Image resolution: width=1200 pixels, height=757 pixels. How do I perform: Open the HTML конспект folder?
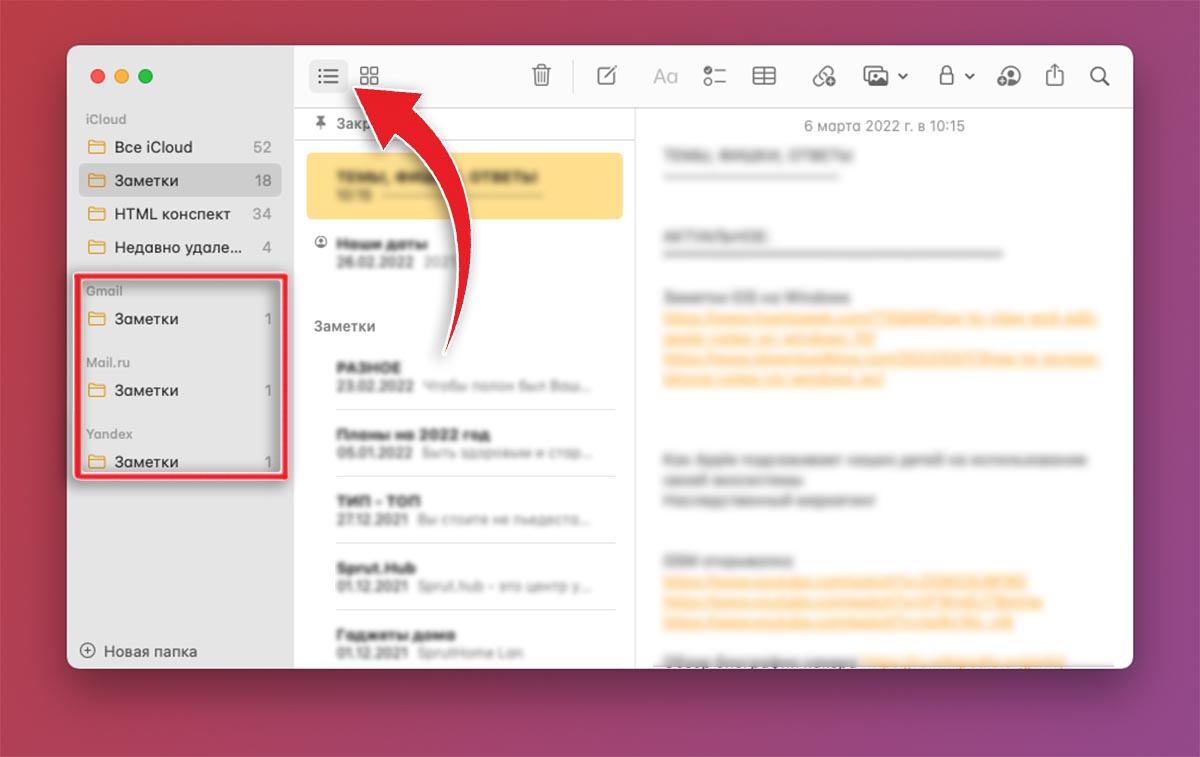(180, 214)
